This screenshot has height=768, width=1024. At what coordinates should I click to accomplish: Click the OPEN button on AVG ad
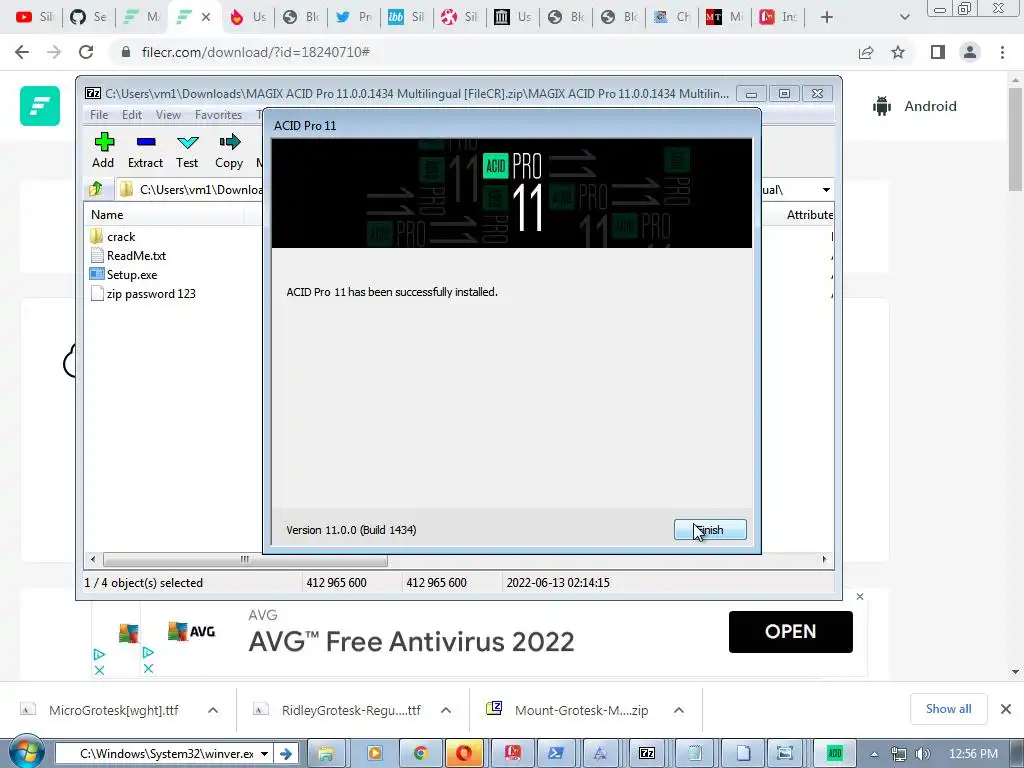coord(790,632)
